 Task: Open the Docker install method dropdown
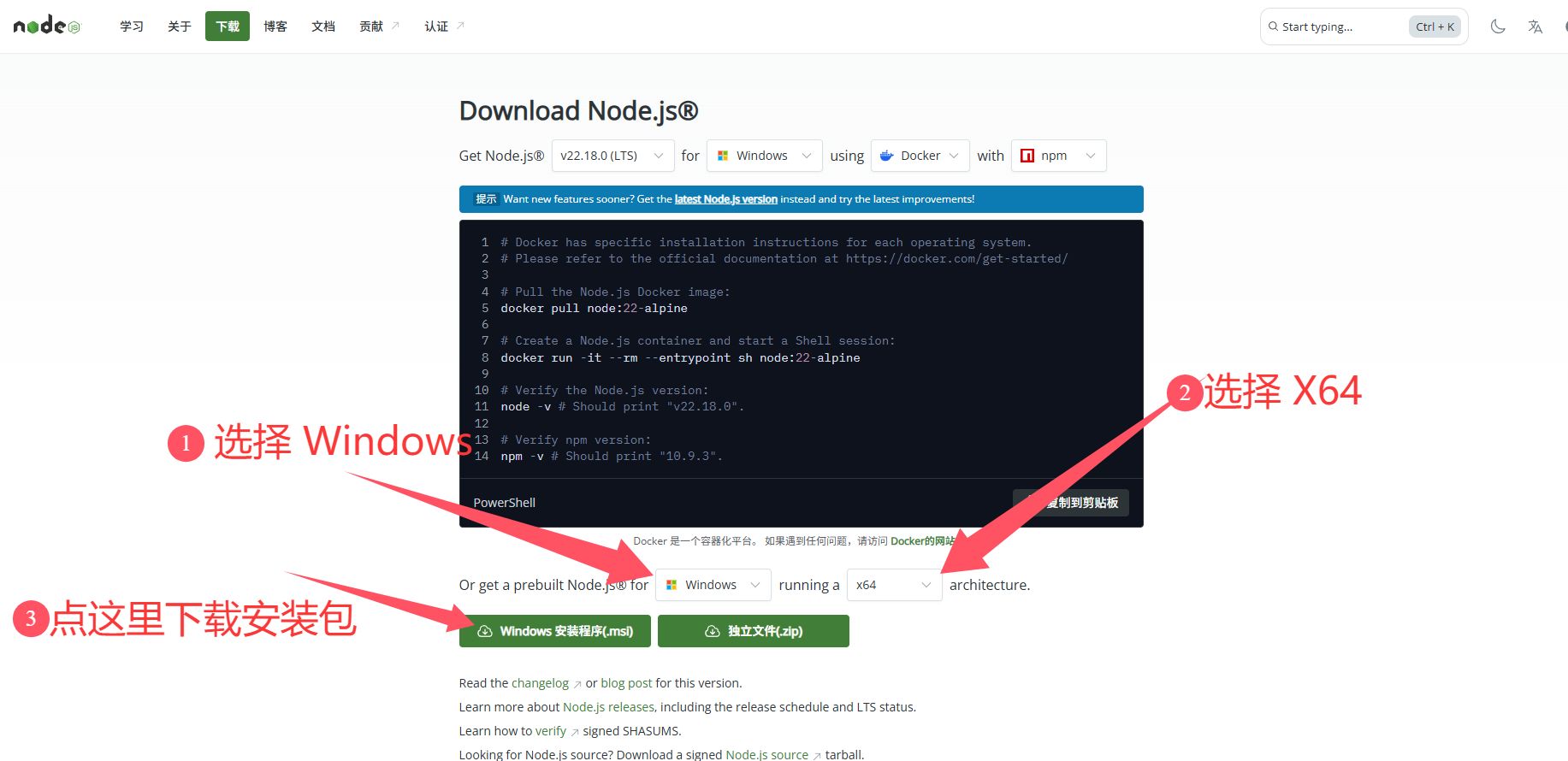click(x=920, y=156)
